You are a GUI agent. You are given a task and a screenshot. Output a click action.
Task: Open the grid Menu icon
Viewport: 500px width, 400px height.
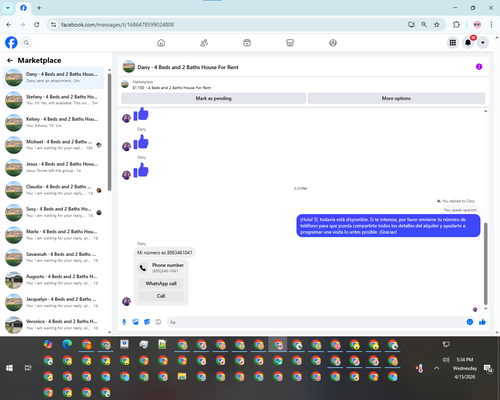453,43
